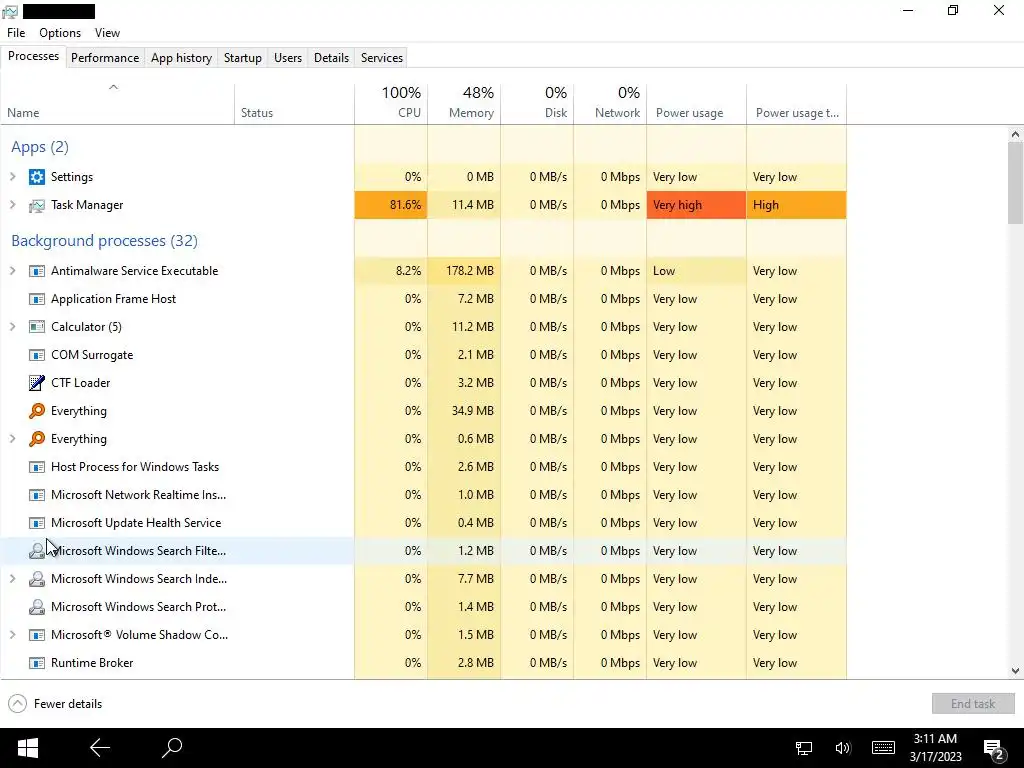The height and width of the screenshot is (768, 1024).
Task: Click the taskbar back arrow
Action: click(100, 748)
